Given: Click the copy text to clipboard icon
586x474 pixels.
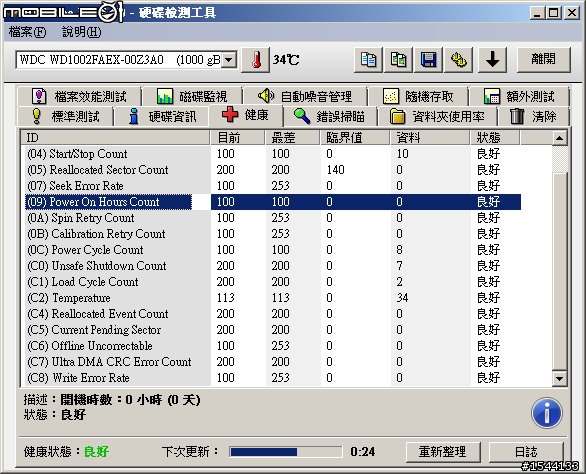Looking at the screenshot, I should (368, 60).
